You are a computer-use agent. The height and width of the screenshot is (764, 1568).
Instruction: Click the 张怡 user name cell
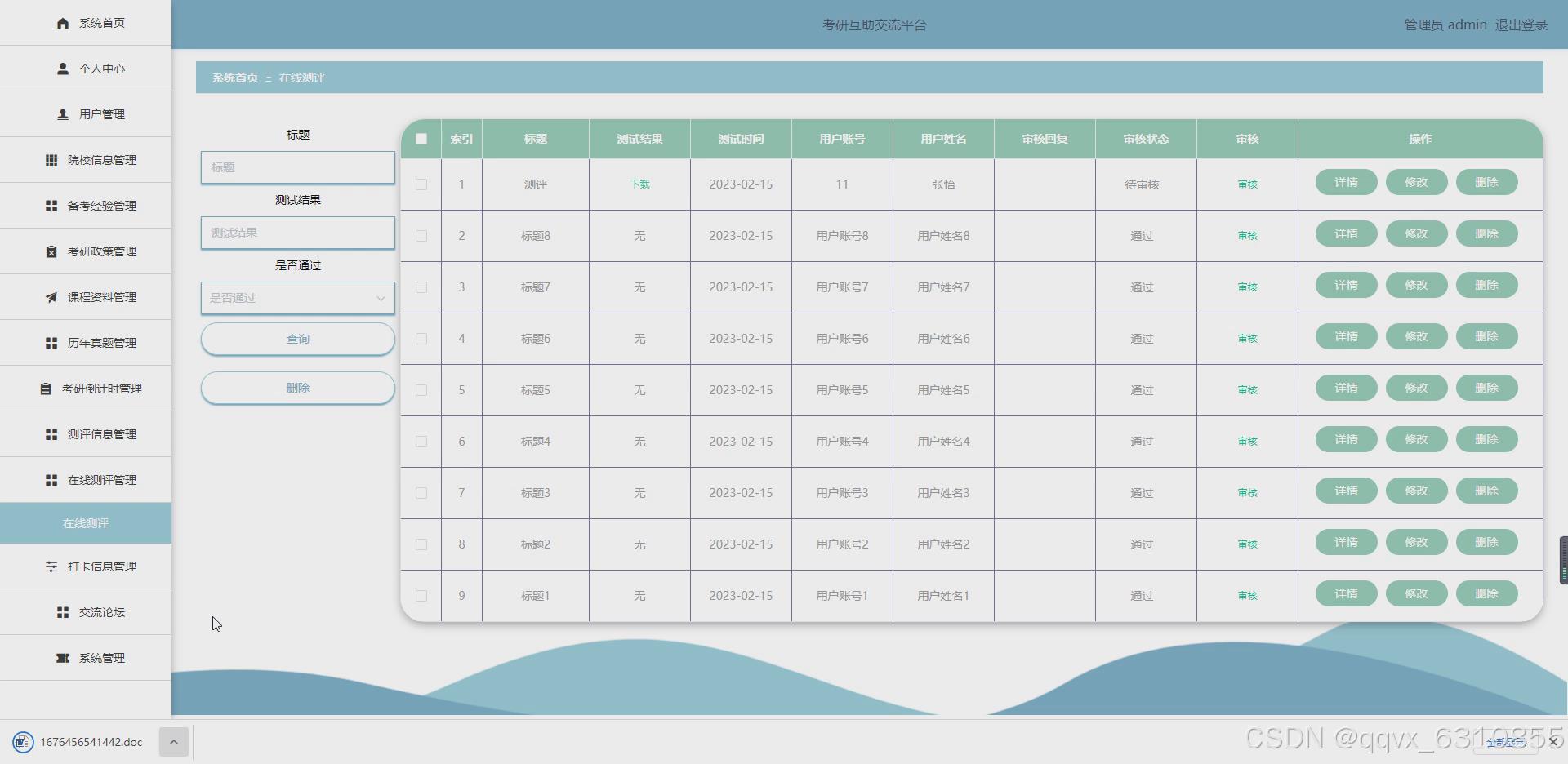click(943, 184)
